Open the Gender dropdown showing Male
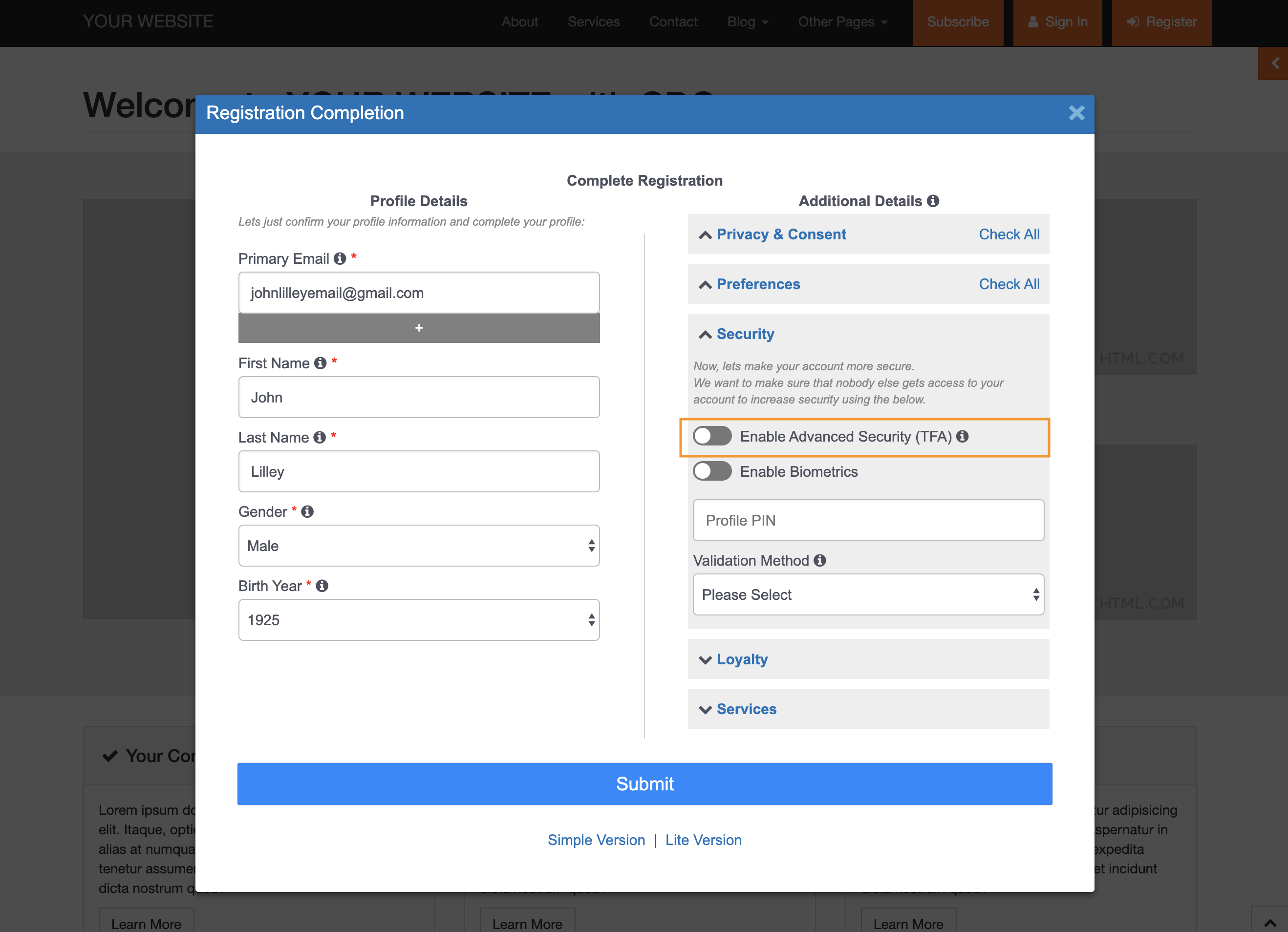Image resolution: width=1288 pixels, height=932 pixels. point(419,546)
